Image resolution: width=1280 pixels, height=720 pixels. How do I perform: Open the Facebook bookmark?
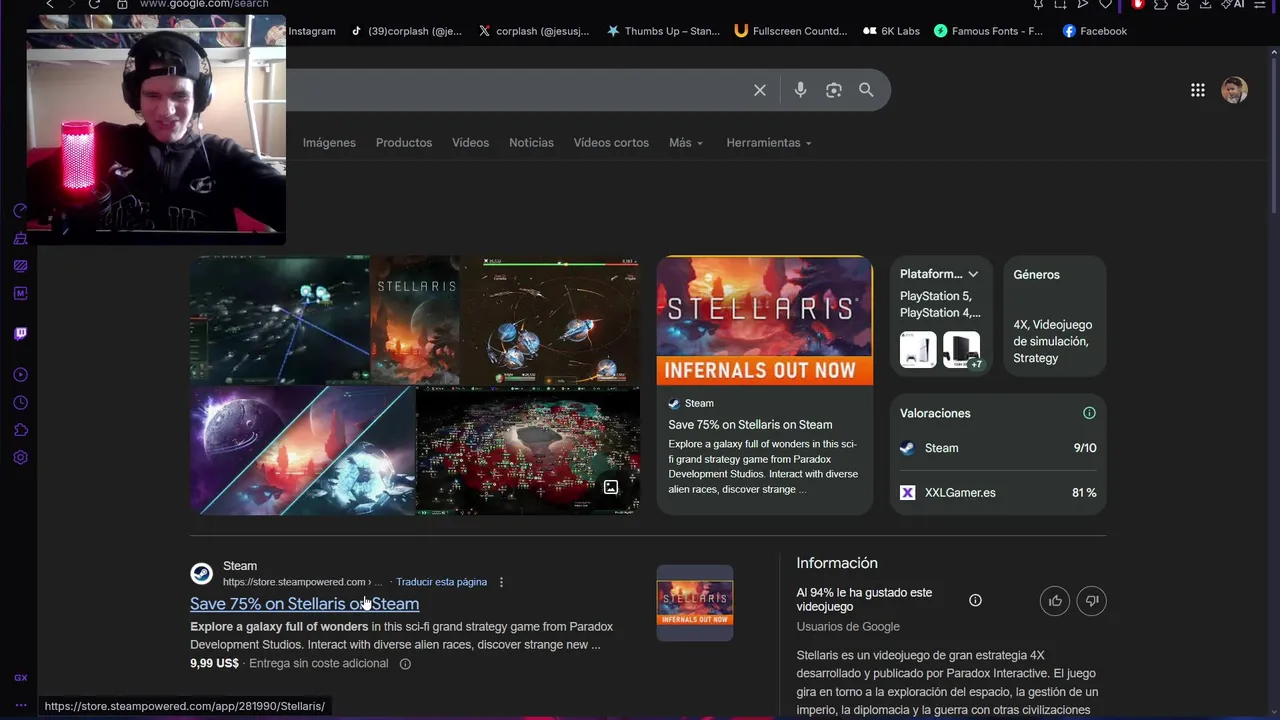1094,31
